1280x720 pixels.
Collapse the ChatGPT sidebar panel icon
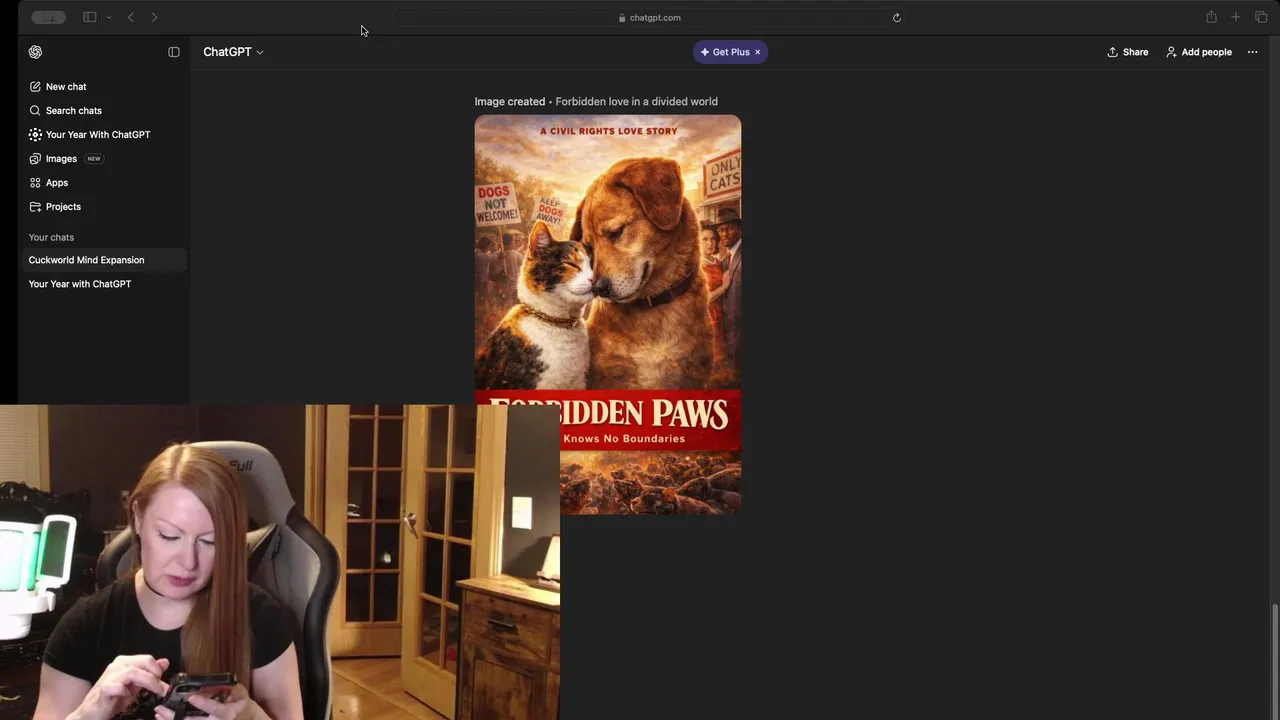click(x=174, y=52)
